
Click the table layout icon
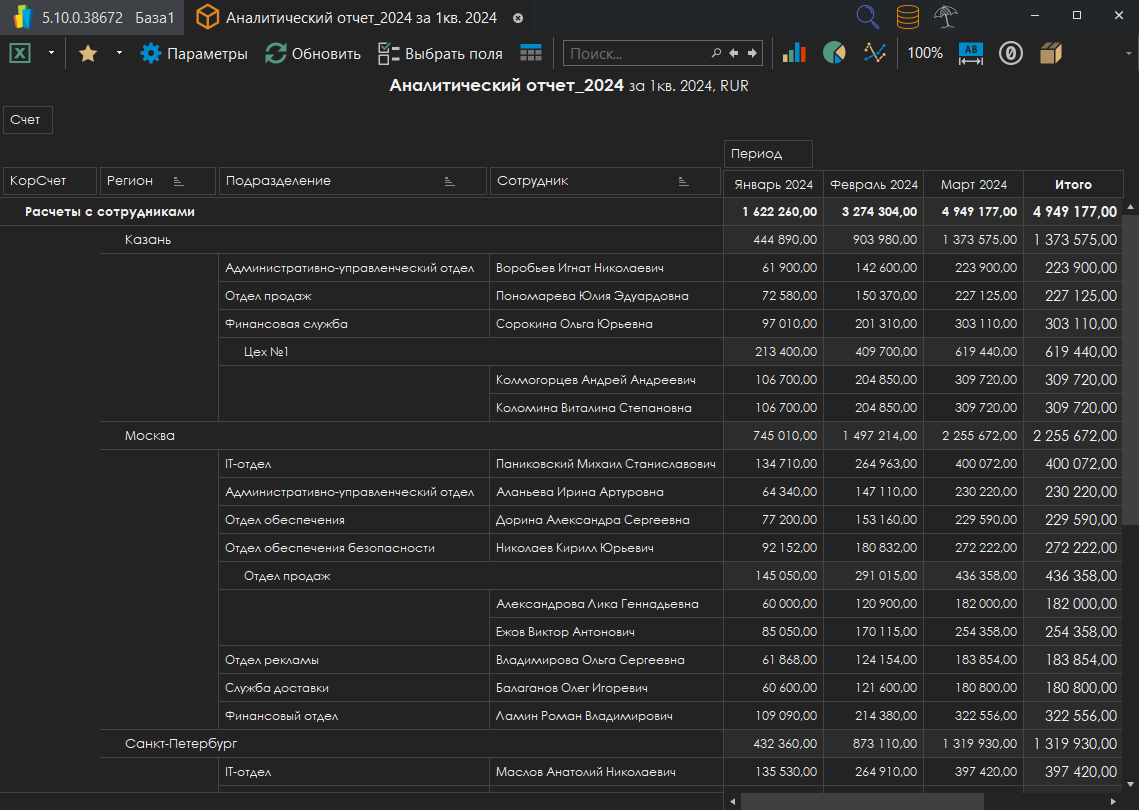(x=531, y=54)
